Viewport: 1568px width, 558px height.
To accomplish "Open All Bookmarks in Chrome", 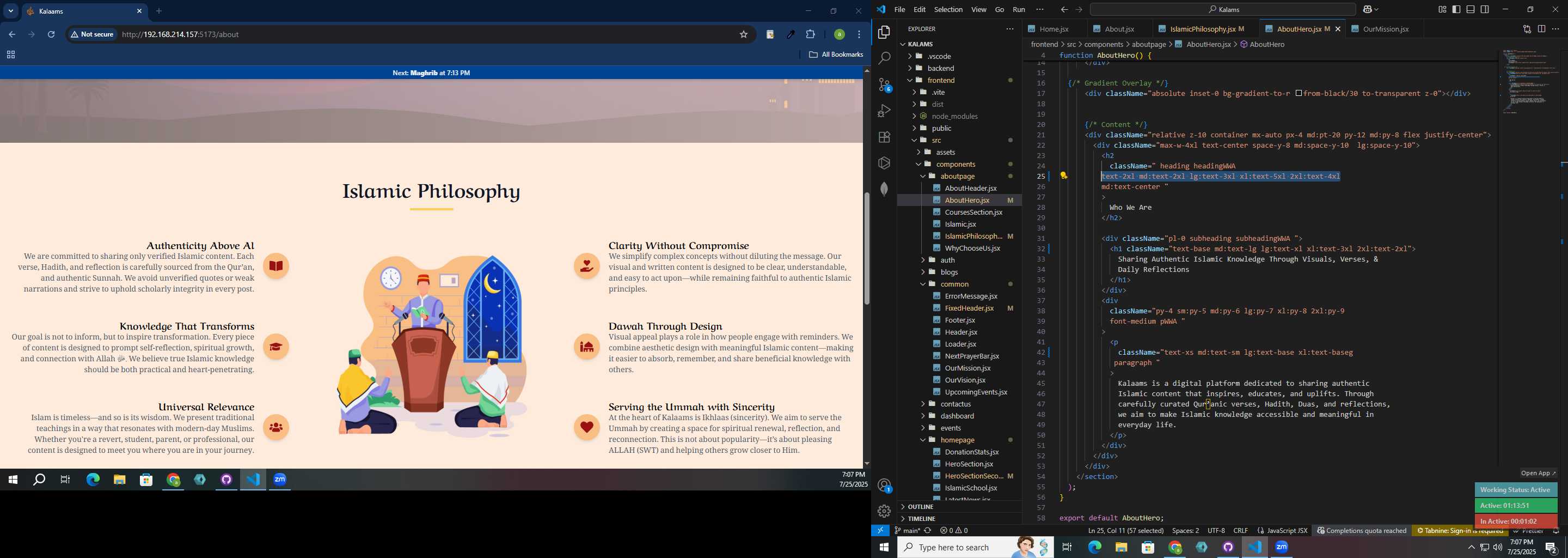I will 836,55.
